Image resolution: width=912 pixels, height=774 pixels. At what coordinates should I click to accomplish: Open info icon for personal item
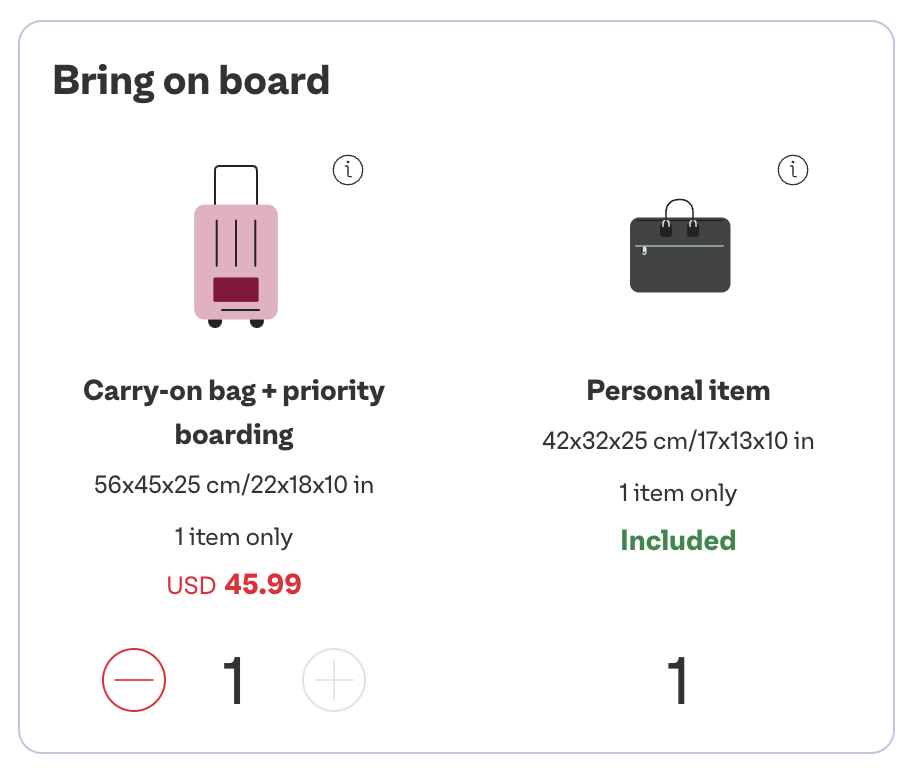(793, 170)
